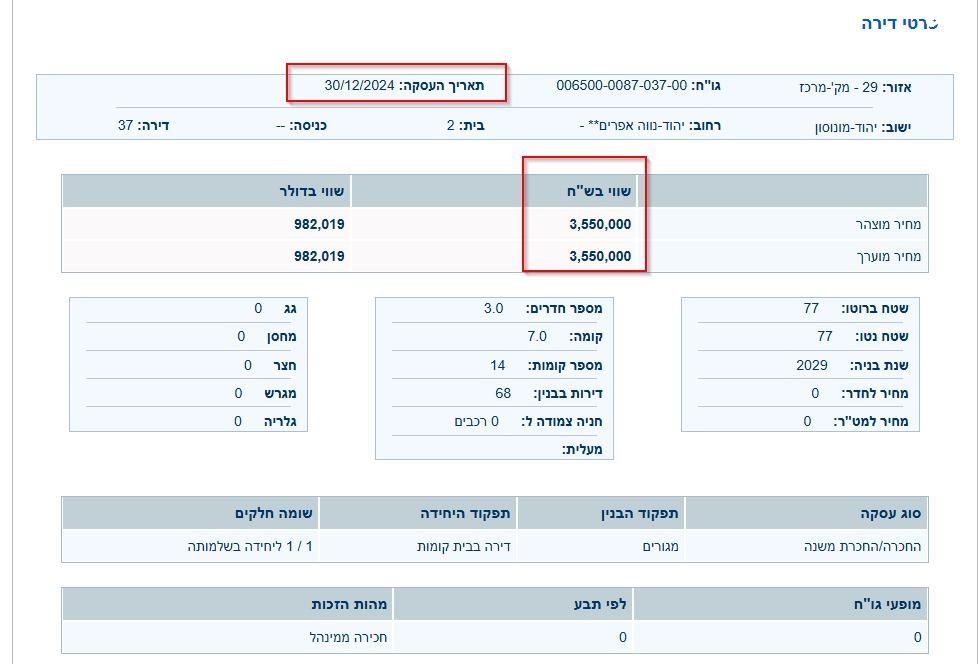The image size is (979, 664).
Task: Select 982,019 in the 'מחיר מוצהר' row
Action: [x=319, y=224]
